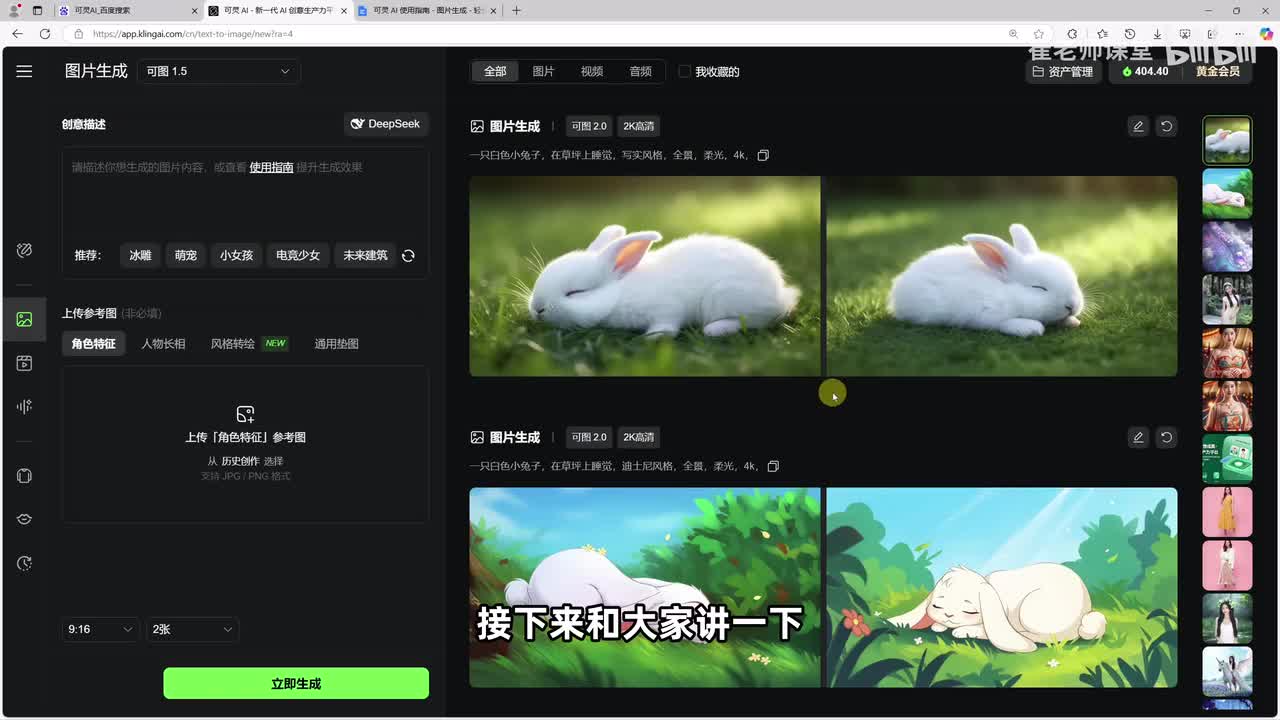Reload the browser page
Screen dimensions: 1280x720
[x=45, y=34]
